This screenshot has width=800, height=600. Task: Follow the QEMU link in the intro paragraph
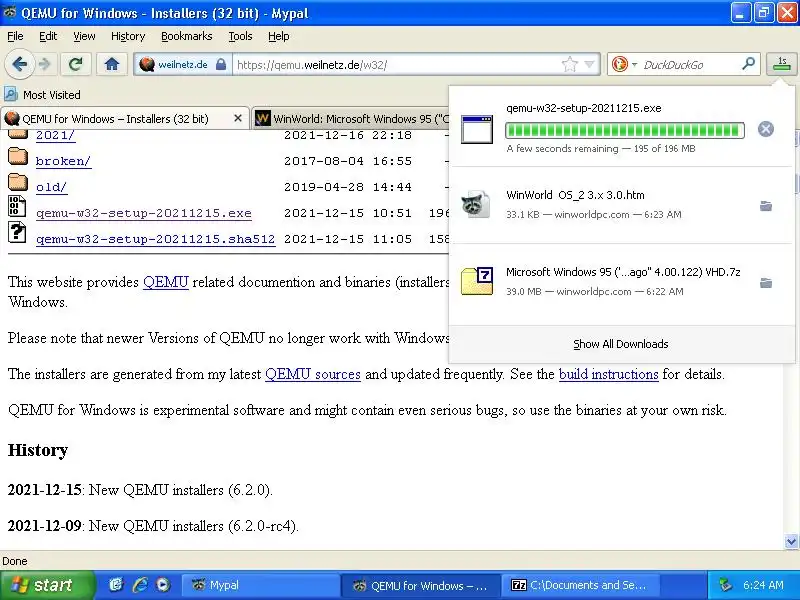[x=166, y=282]
